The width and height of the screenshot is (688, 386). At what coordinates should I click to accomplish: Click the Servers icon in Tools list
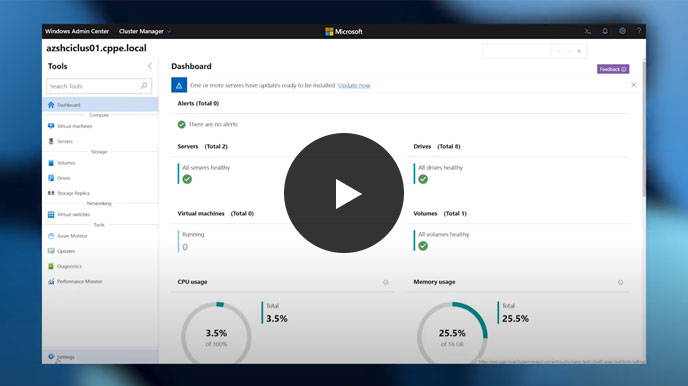[51, 141]
